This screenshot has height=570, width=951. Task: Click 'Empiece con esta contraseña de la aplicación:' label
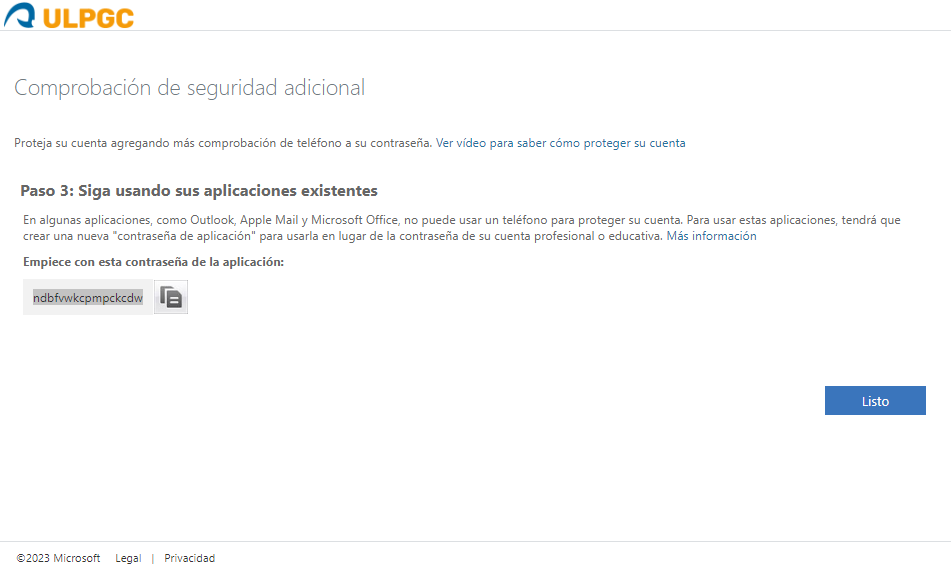[153, 262]
